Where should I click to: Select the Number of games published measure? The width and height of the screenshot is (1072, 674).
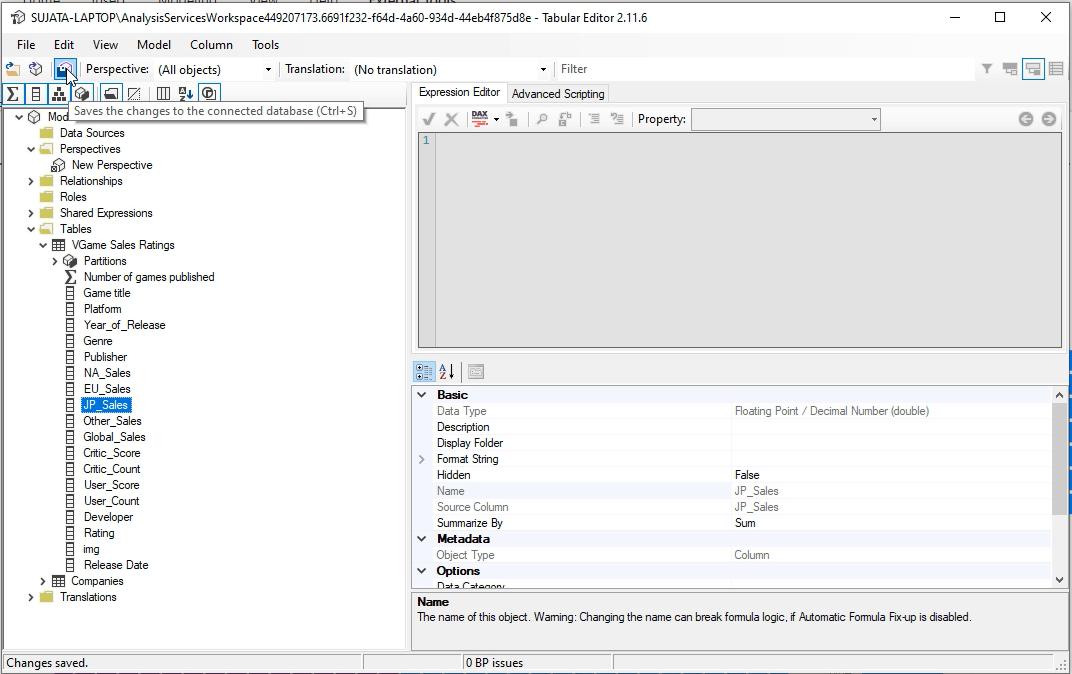(148, 277)
